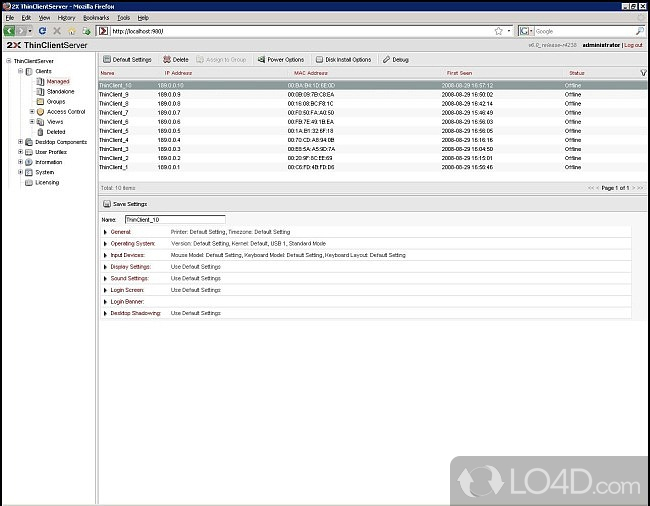The image size is (650, 506).
Task: Open the Default Settings toolbar button
Action: 127,60
